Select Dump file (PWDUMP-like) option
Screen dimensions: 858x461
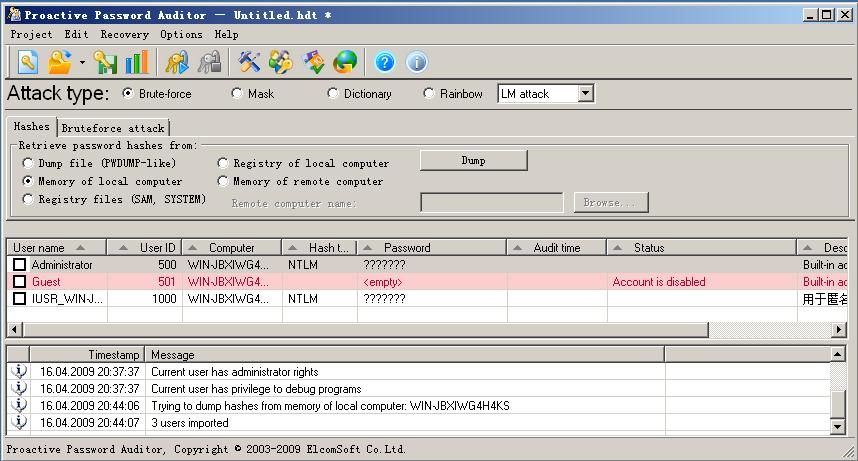click(100, 163)
